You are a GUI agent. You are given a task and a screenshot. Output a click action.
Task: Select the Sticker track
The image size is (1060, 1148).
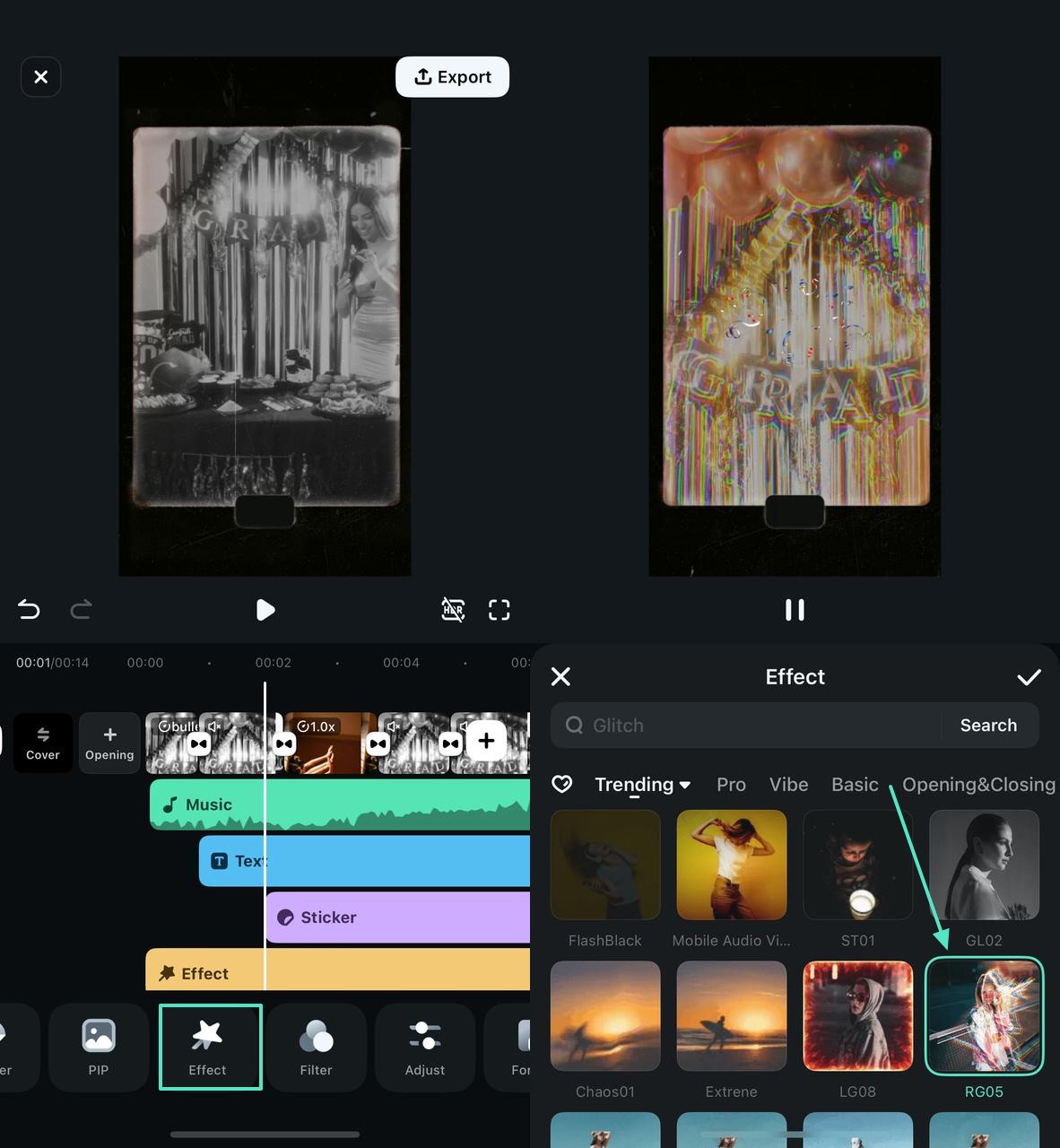pyautogui.click(x=398, y=917)
